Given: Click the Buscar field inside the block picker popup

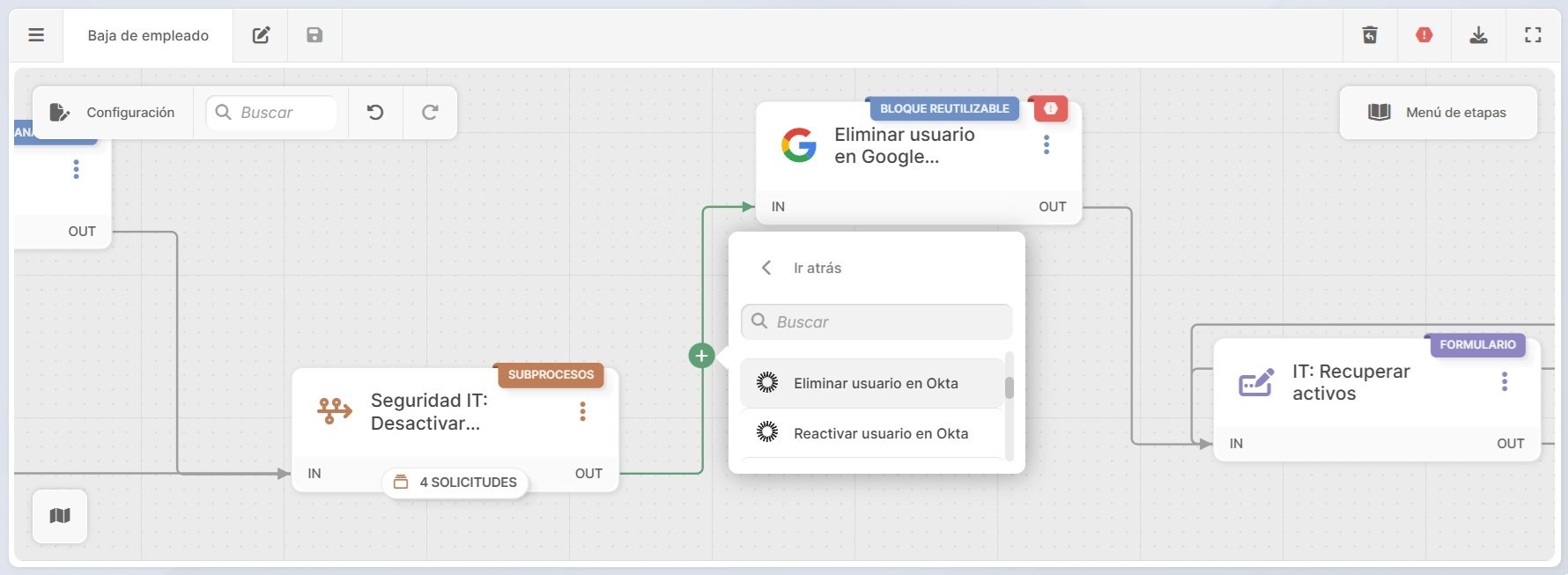Looking at the screenshot, I should point(876,321).
